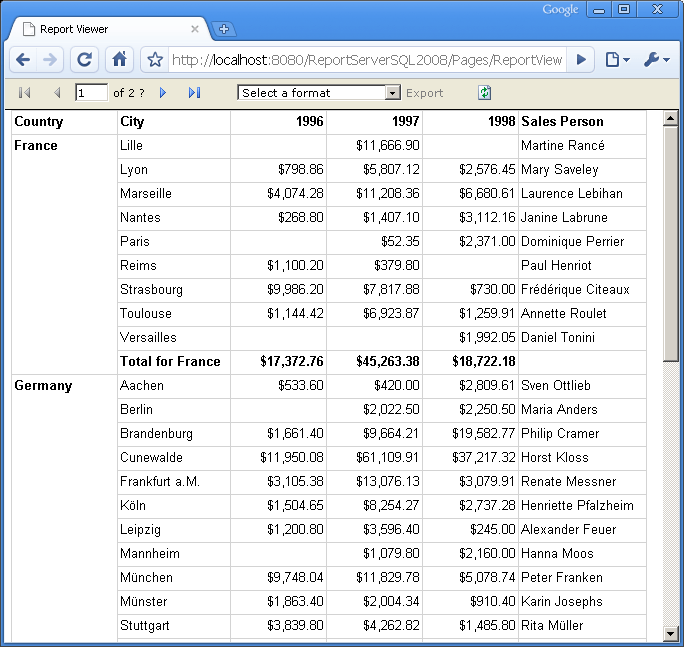Click Leipzig 1998 value $245.00
Screen dimensions: 684x647
click(492, 529)
